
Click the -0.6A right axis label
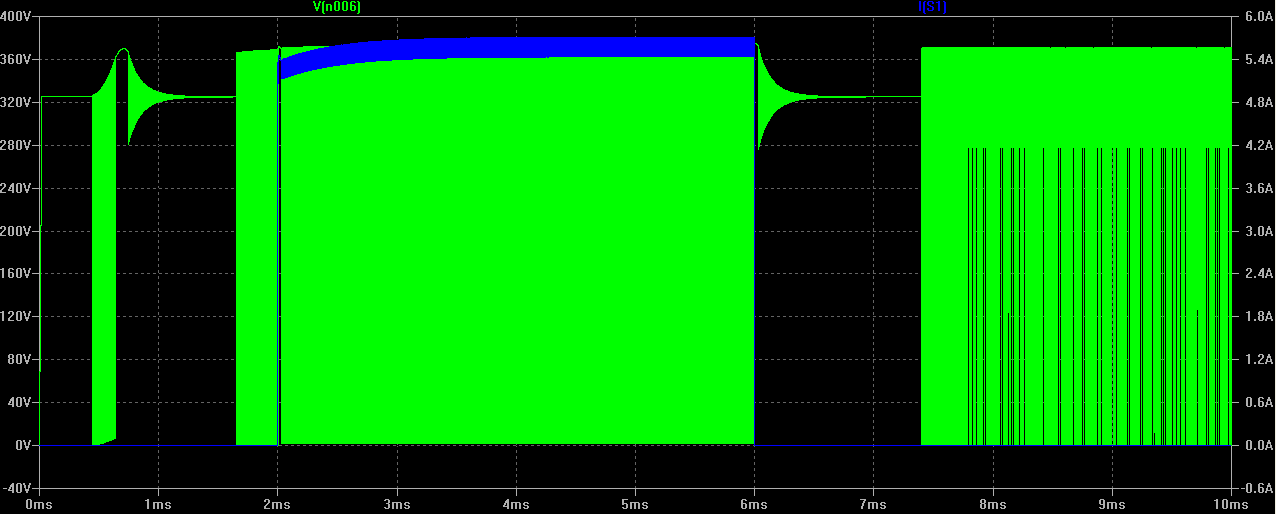click(x=1256, y=487)
